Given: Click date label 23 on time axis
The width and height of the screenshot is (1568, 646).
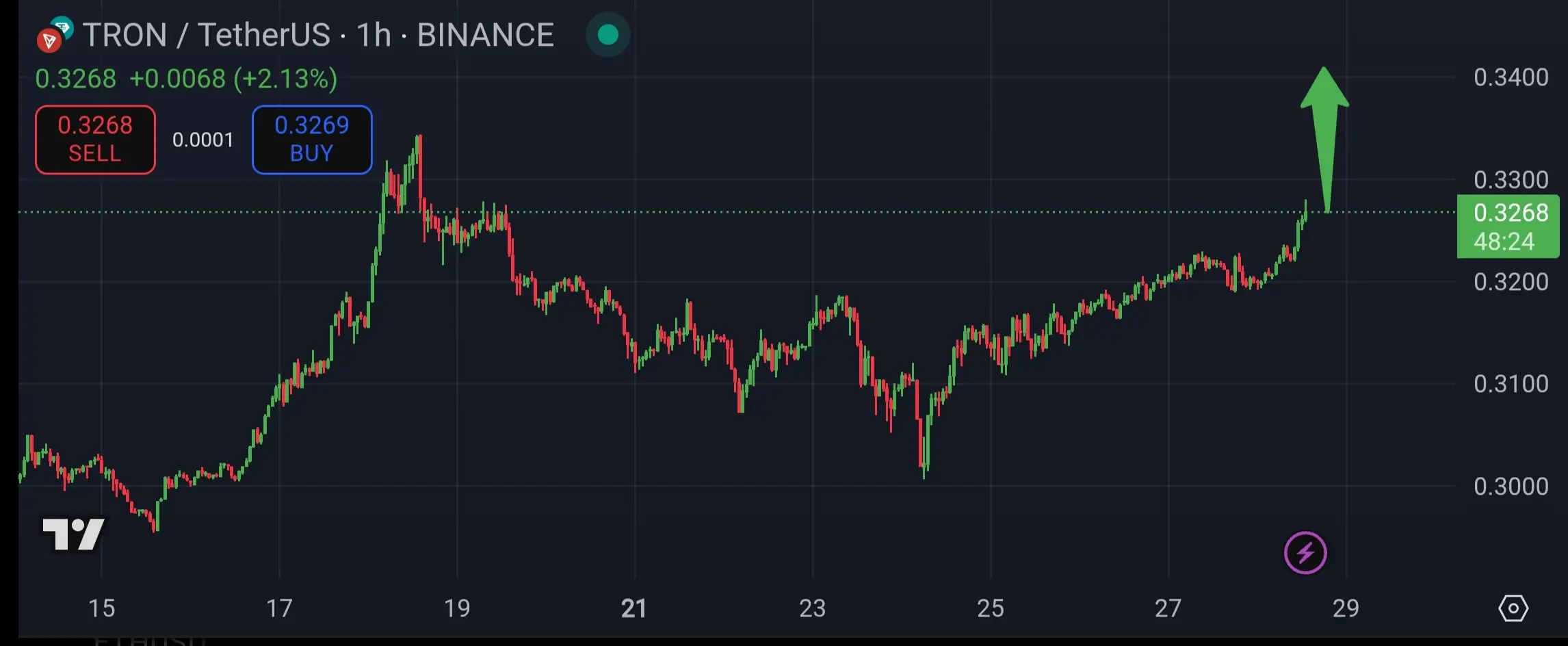Looking at the screenshot, I should pyautogui.click(x=813, y=608).
